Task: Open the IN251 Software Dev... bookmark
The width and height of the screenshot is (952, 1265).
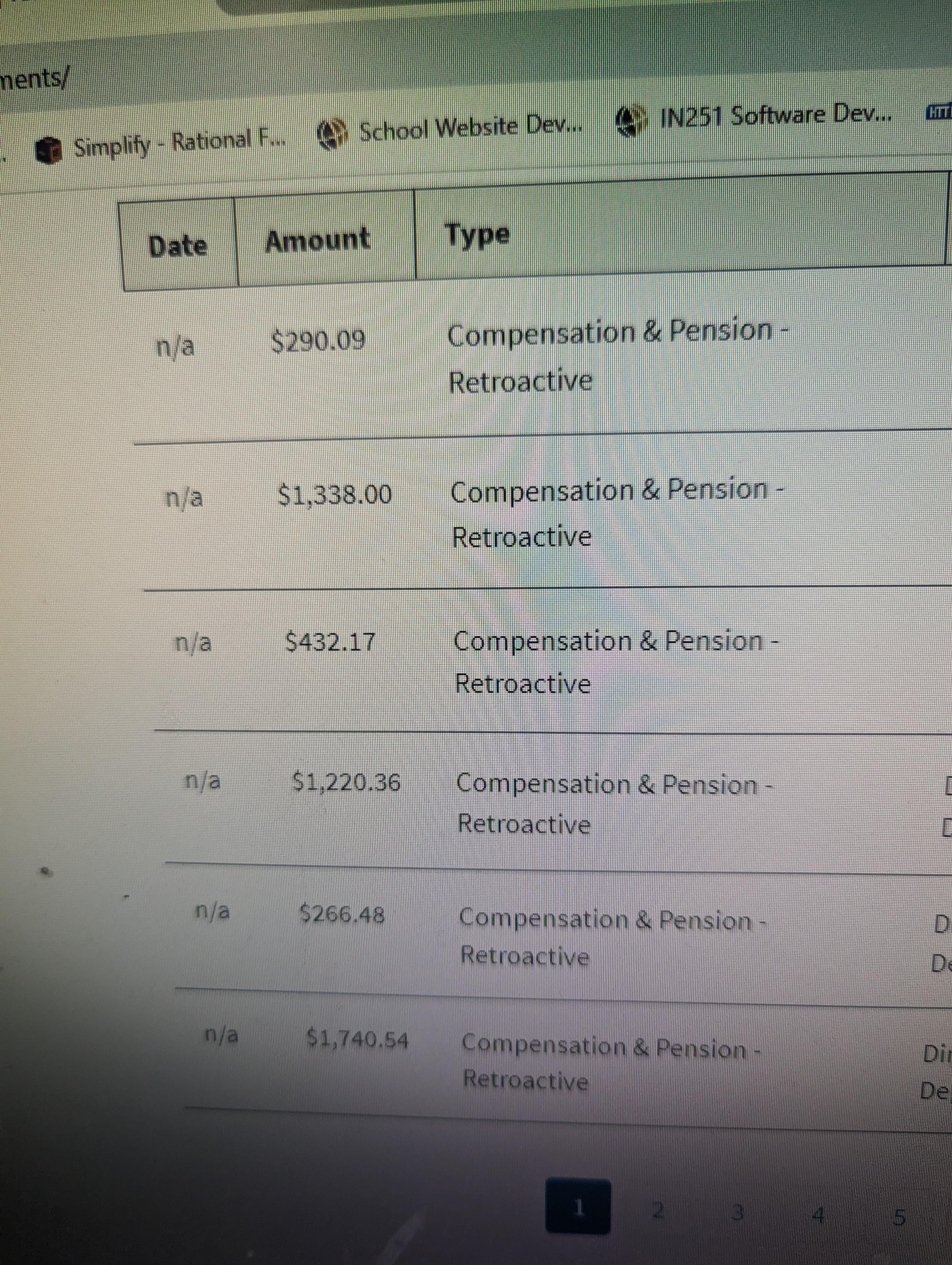Action: (775, 117)
